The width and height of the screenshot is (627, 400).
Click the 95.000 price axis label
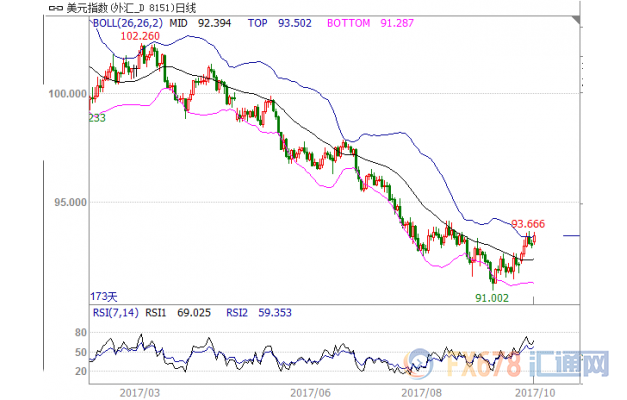tap(70, 202)
